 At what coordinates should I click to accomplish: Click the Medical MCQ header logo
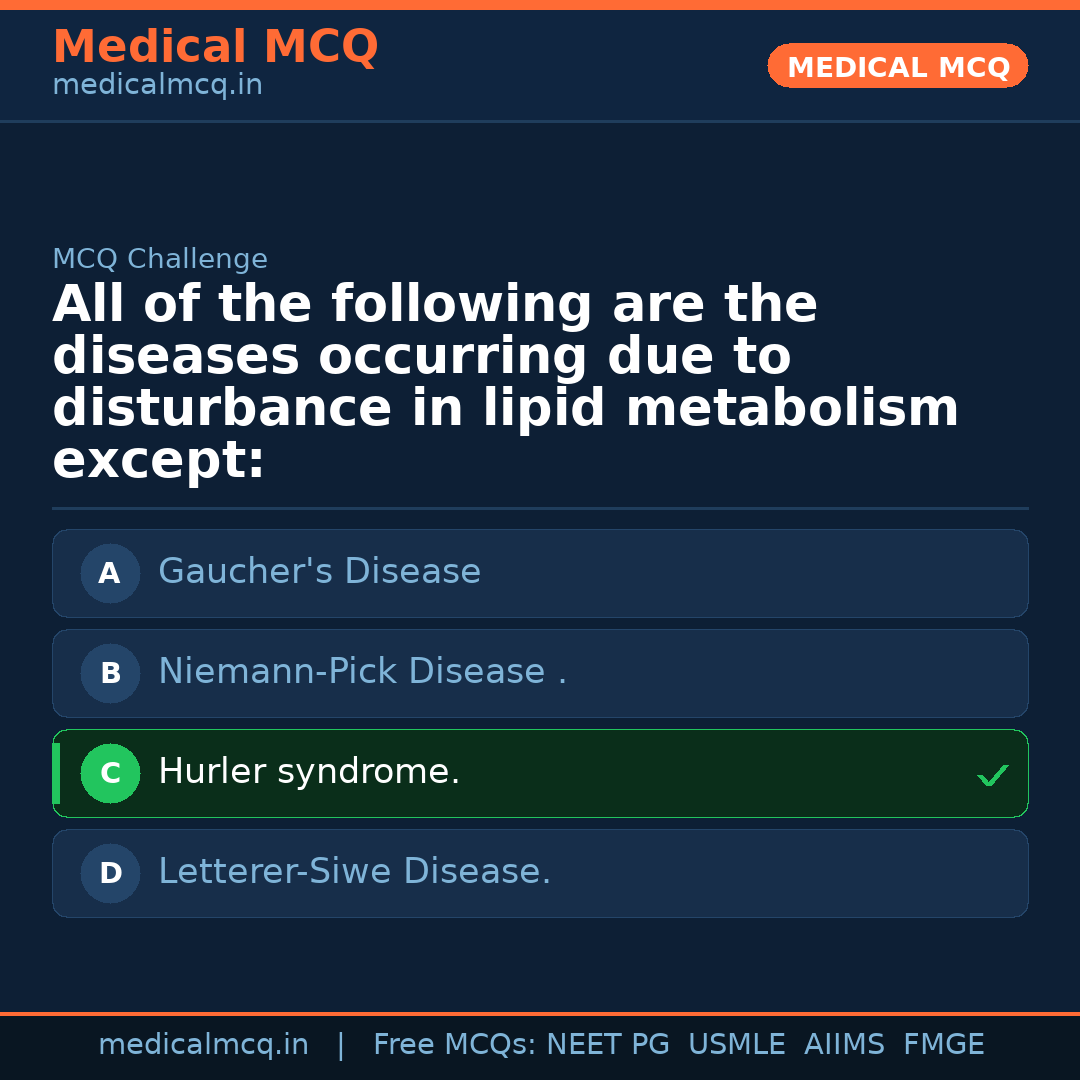pyautogui.click(x=215, y=47)
